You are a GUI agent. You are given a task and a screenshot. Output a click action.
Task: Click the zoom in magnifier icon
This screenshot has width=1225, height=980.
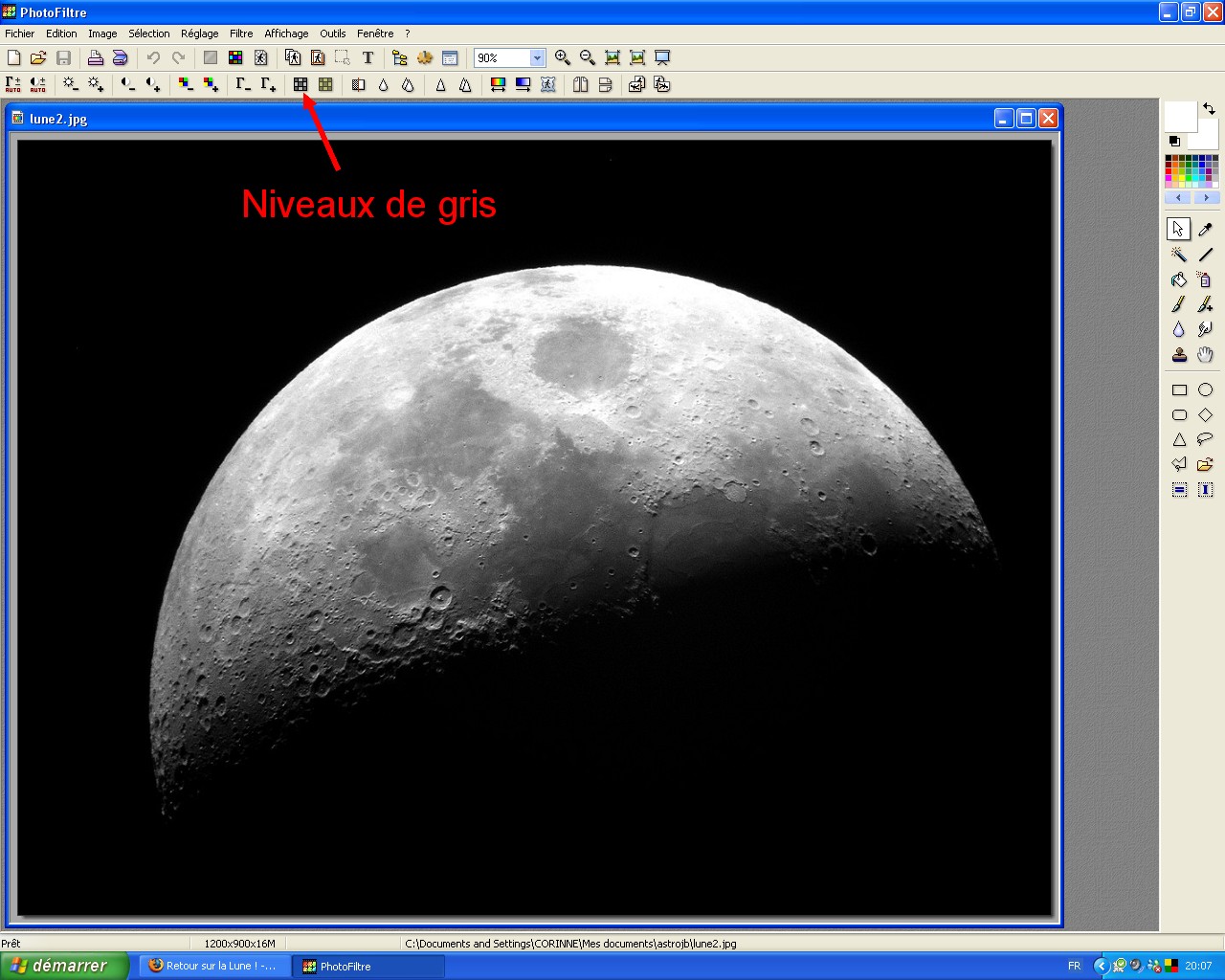[x=563, y=58]
